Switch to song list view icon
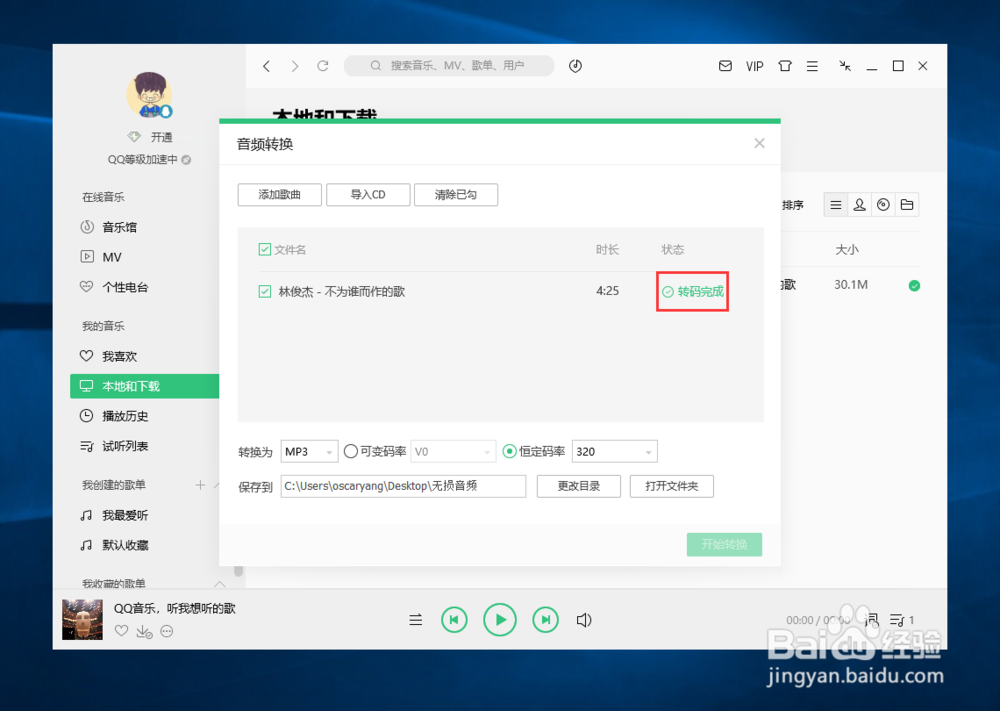This screenshot has width=1000, height=711. pyautogui.click(x=835, y=205)
